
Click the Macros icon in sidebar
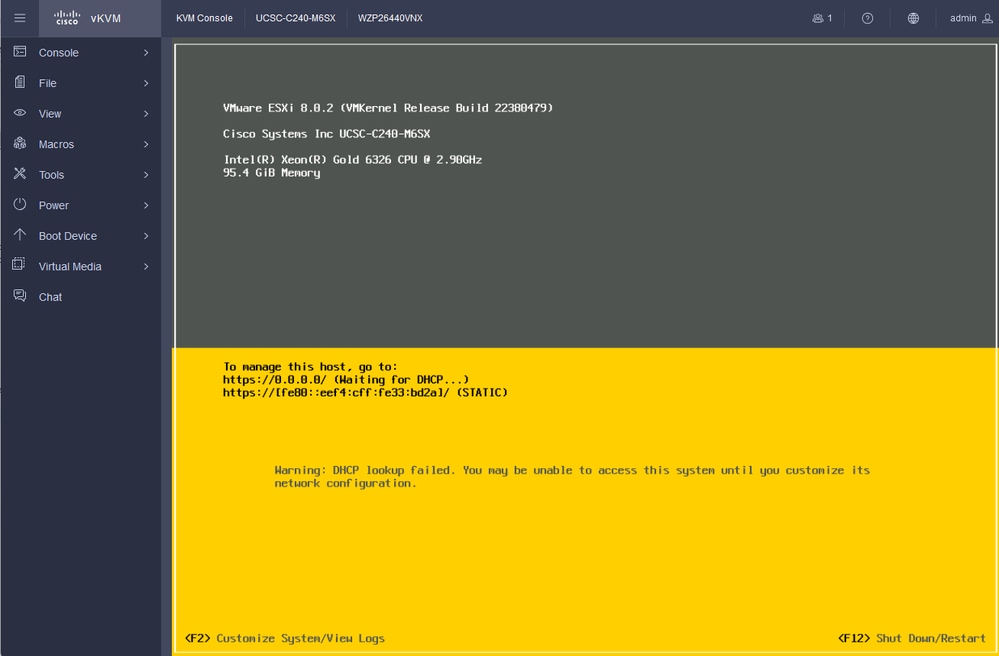[20, 143]
